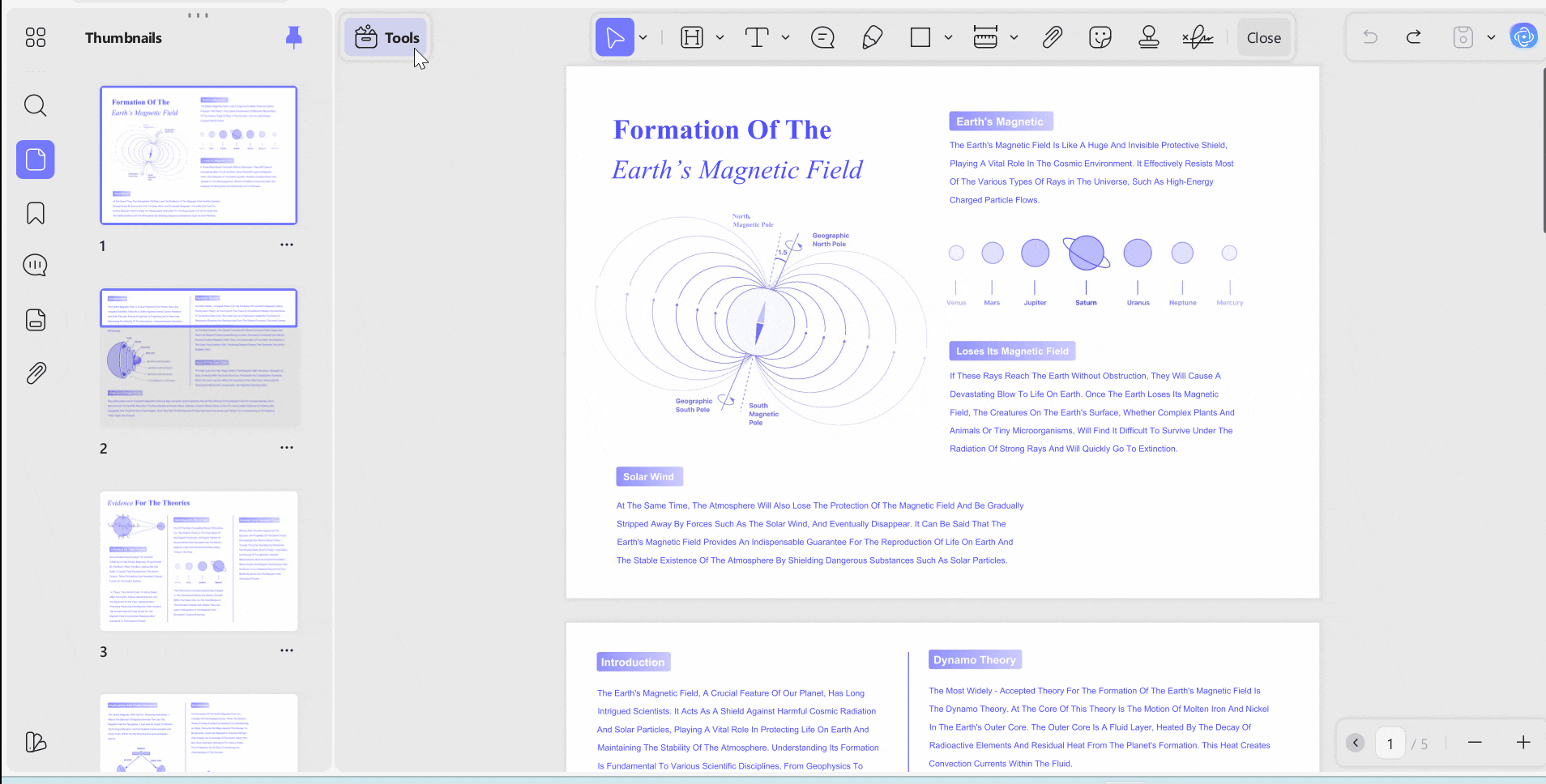This screenshot has height=784, width=1546.
Task: Select the page thumbnails sidebar icon
Action: (x=36, y=160)
